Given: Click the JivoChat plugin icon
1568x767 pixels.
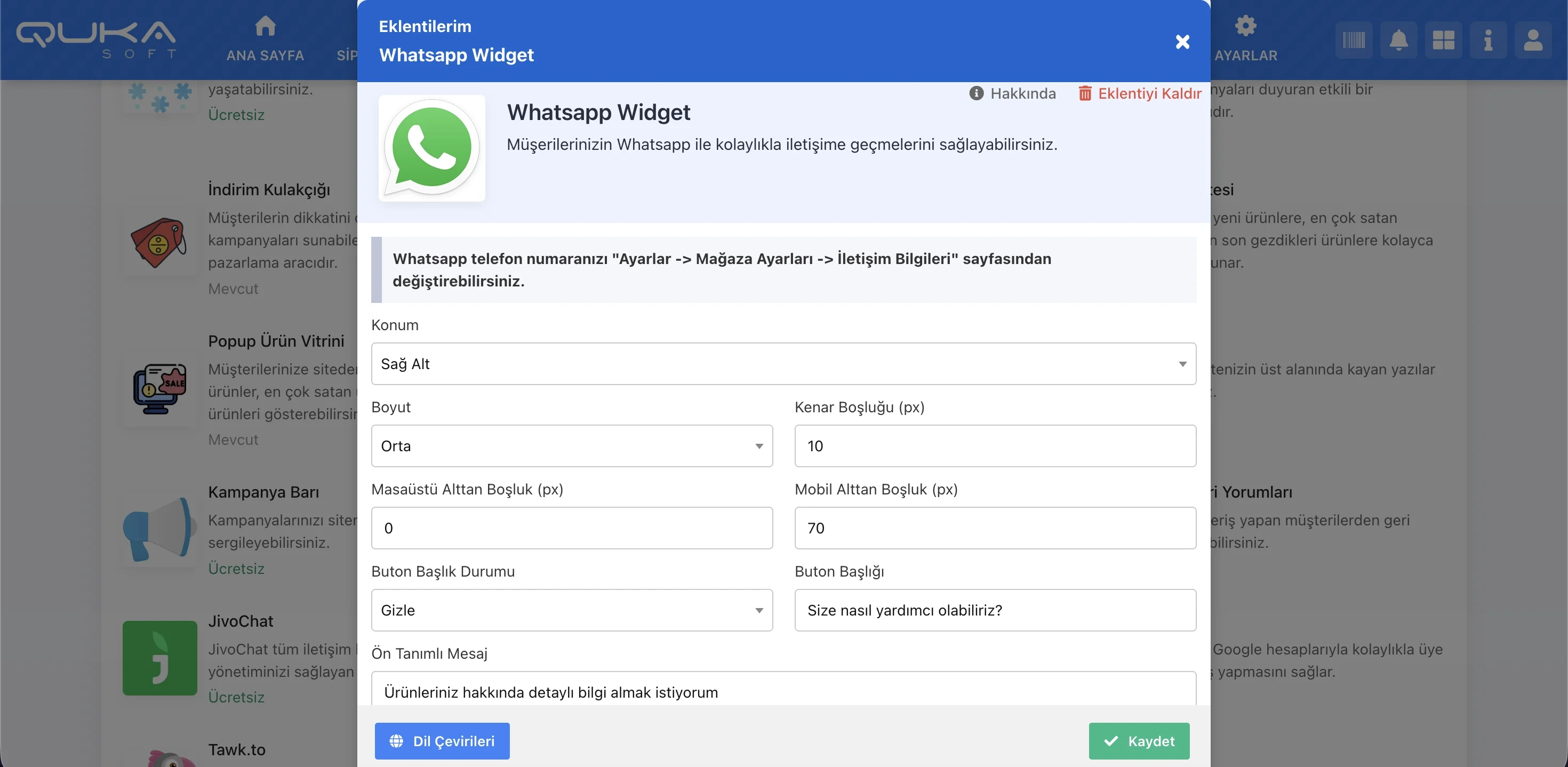Looking at the screenshot, I should (x=159, y=658).
